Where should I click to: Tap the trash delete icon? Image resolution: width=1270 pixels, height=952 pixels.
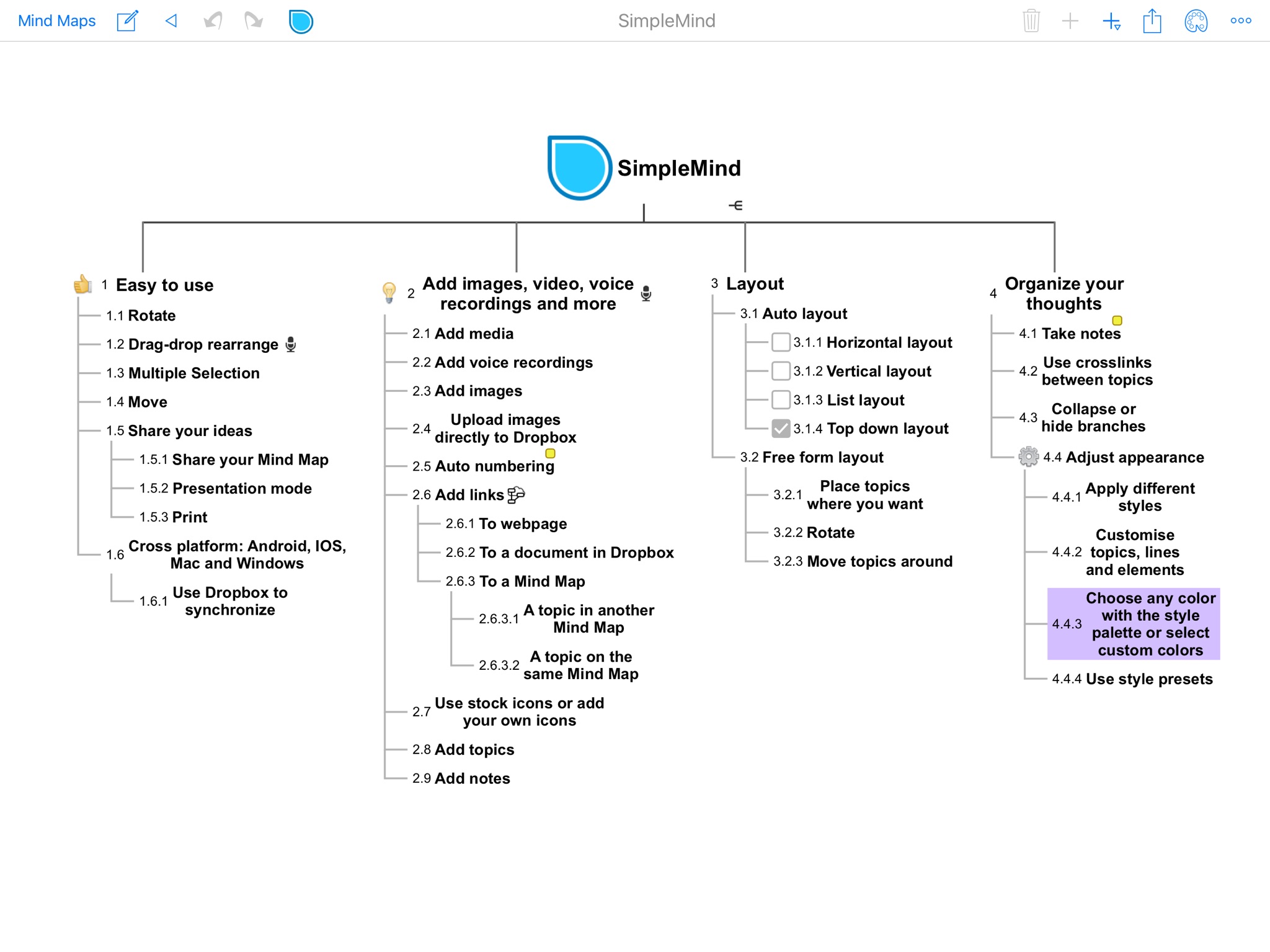click(1031, 21)
